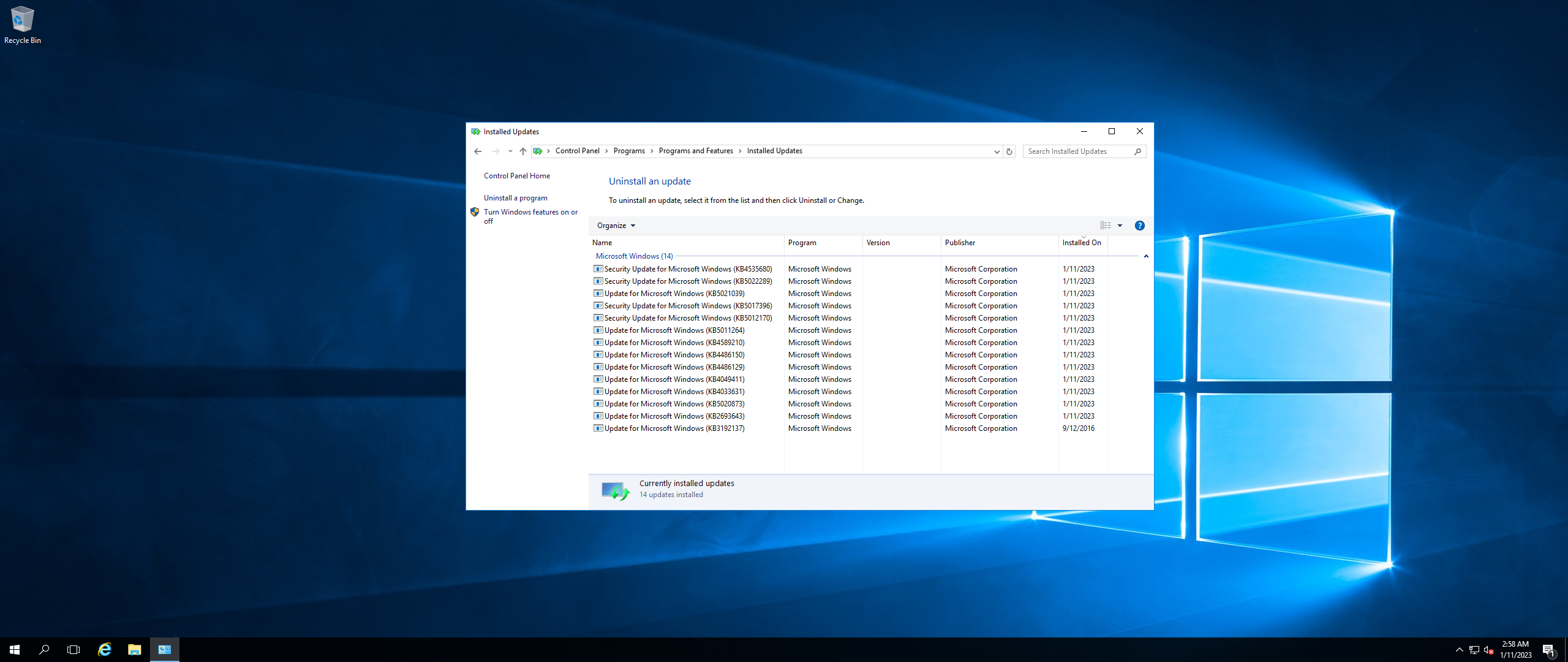Image resolution: width=1568 pixels, height=662 pixels.
Task: Click the Currently installed updates details icon
Action: (x=615, y=490)
